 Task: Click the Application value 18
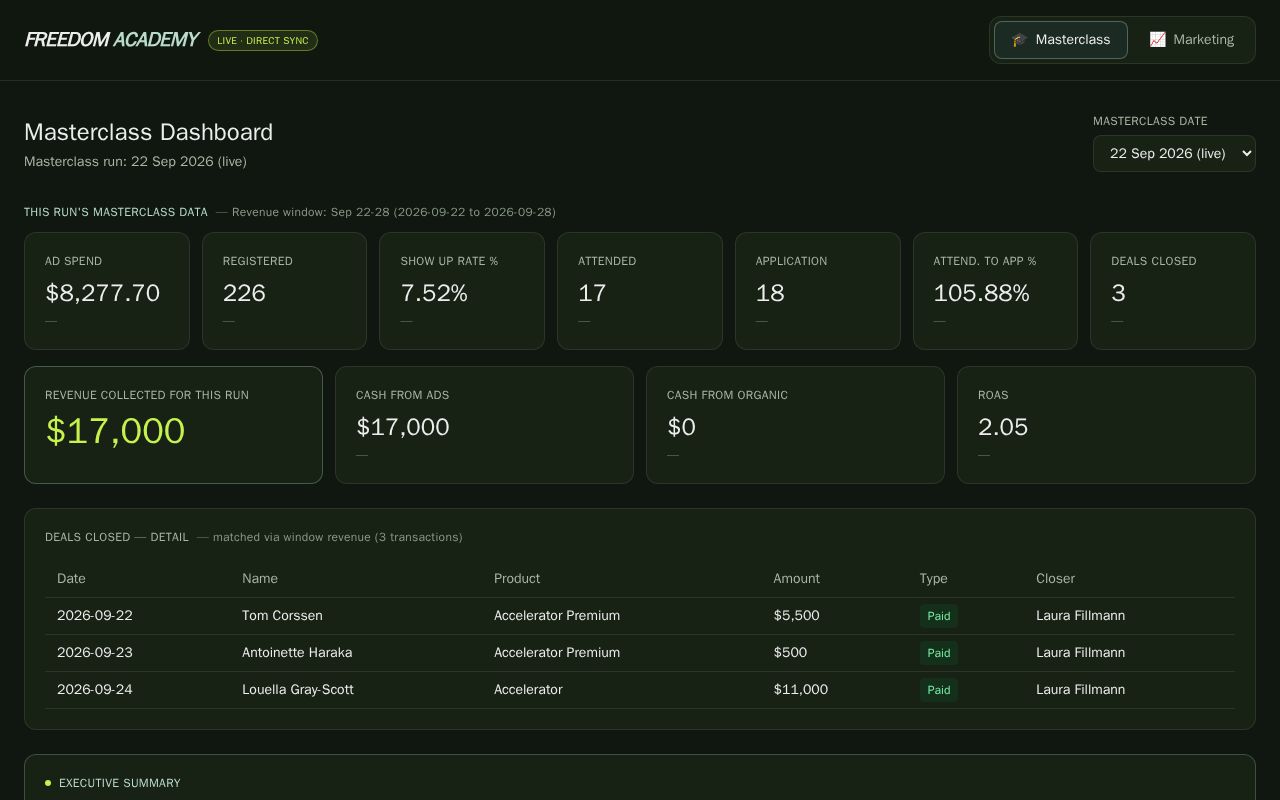coord(770,293)
